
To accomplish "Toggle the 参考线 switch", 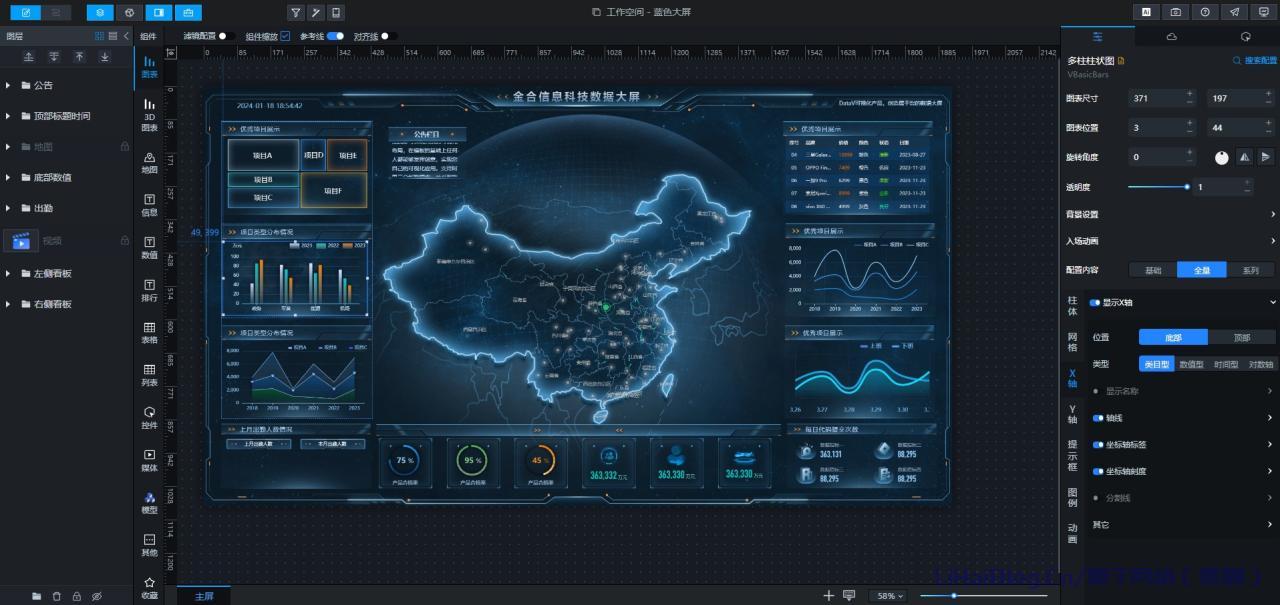I will [x=335, y=36].
